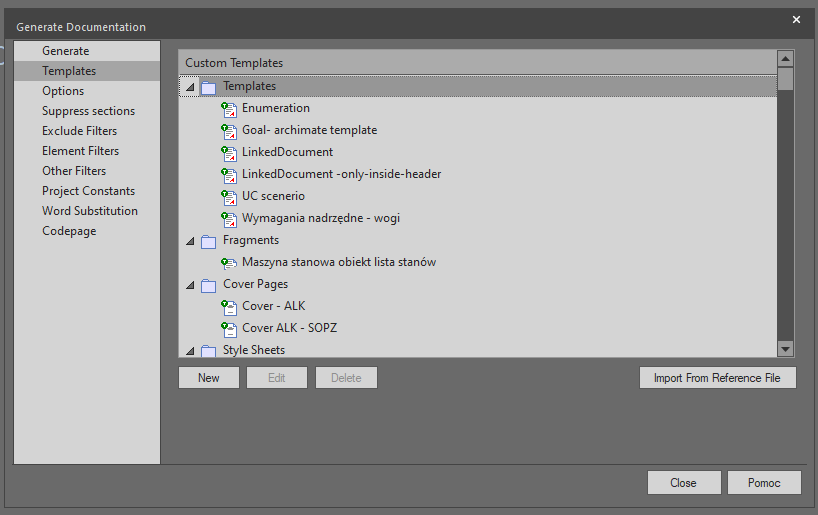This screenshot has width=818, height=515.
Task: Click scrollbar down arrow in template list
Action: pyautogui.click(x=785, y=349)
